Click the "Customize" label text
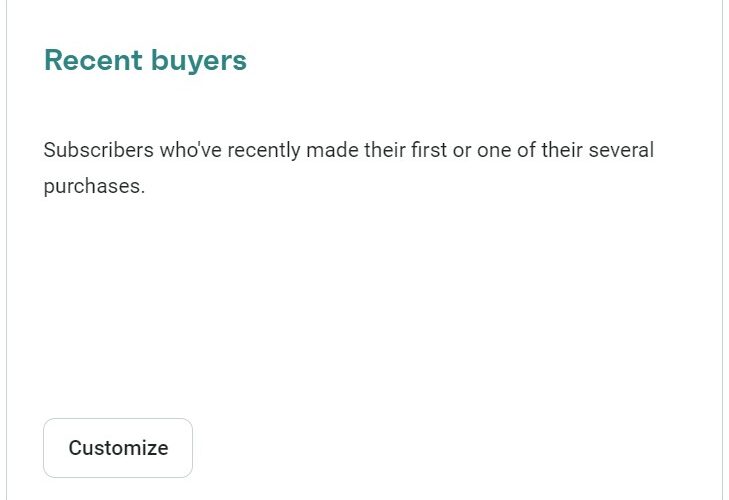 coord(118,448)
